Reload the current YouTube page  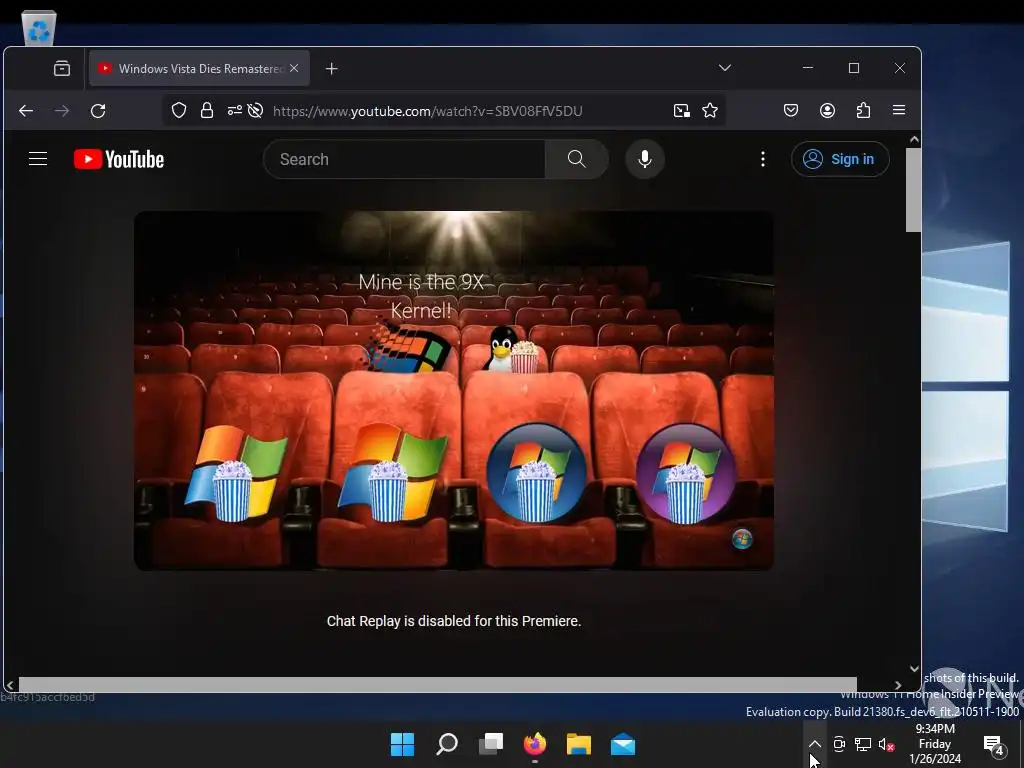click(98, 111)
